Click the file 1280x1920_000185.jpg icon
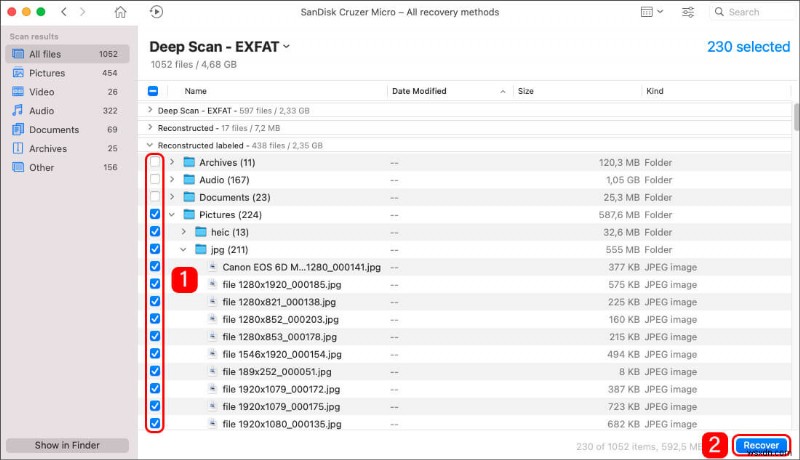This screenshot has width=800, height=460. (x=213, y=284)
